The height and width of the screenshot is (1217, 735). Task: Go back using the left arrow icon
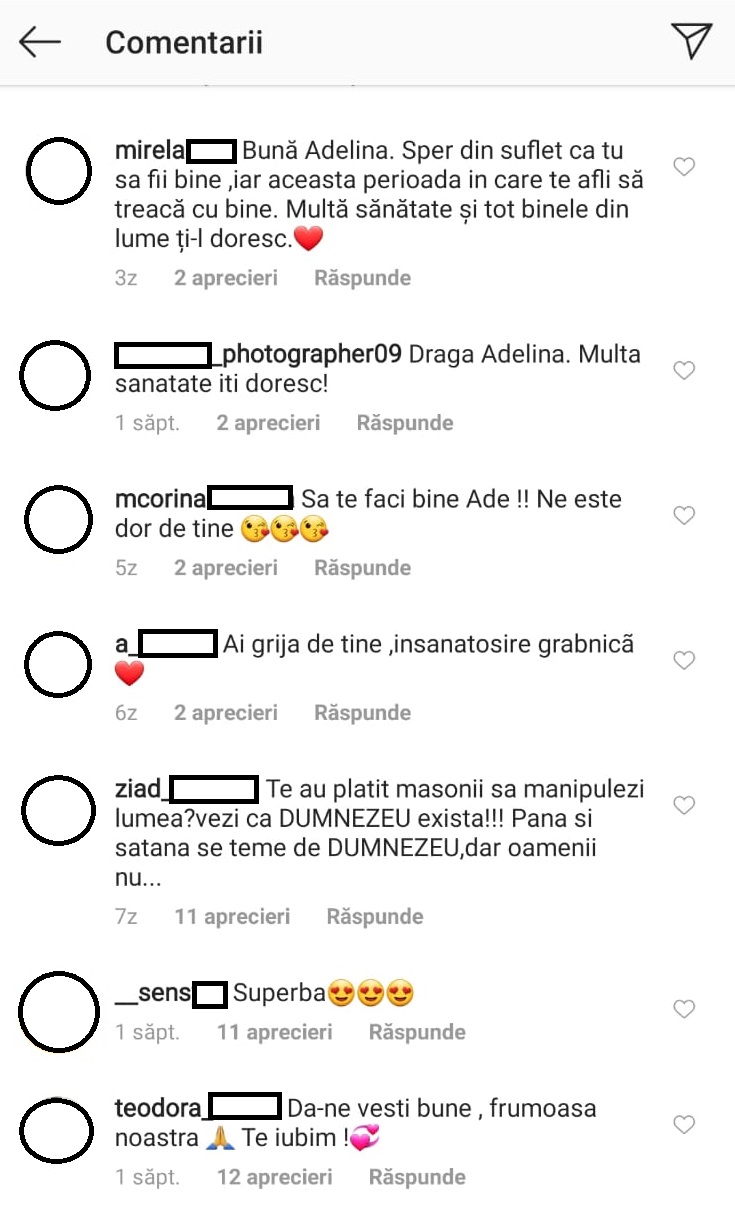pos(40,42)
